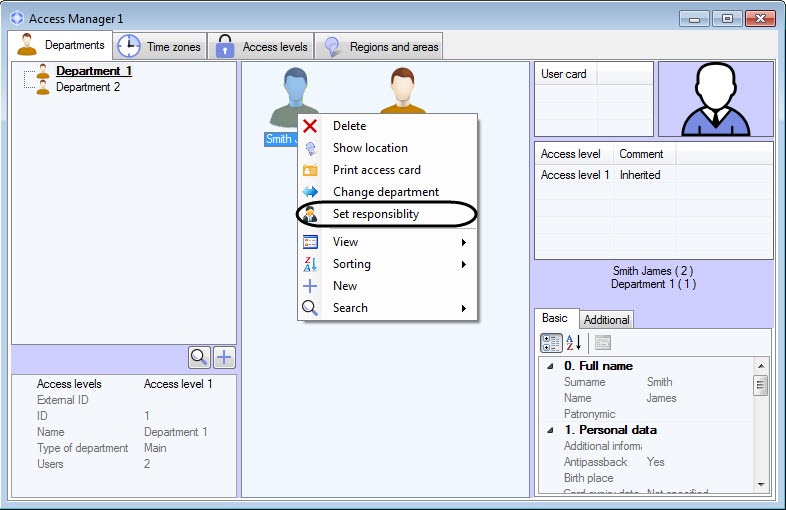
Task: Click the Name value James
Action: point(662,398)
